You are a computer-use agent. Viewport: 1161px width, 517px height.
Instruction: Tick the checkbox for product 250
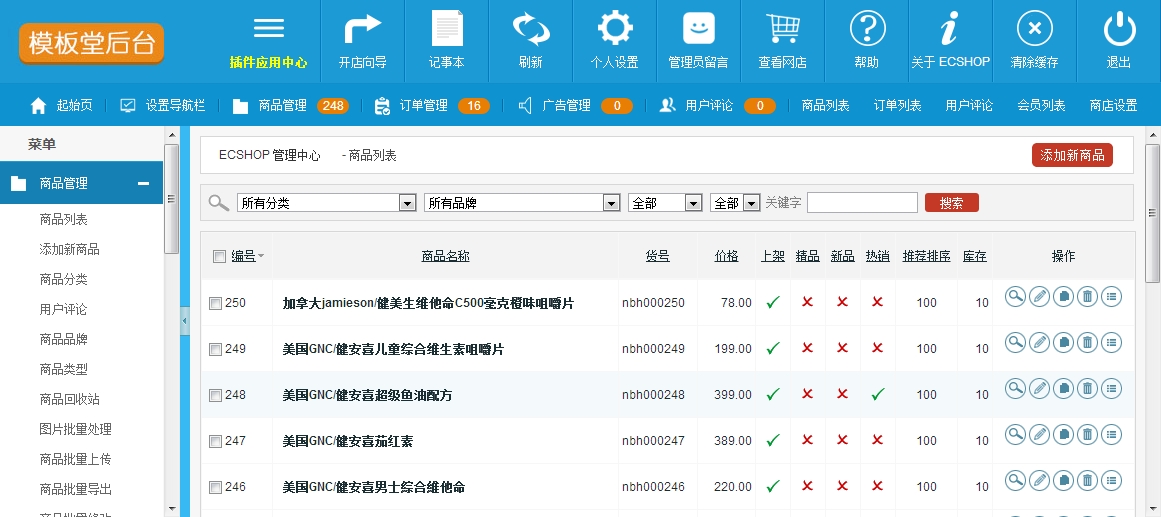point(216,303)
